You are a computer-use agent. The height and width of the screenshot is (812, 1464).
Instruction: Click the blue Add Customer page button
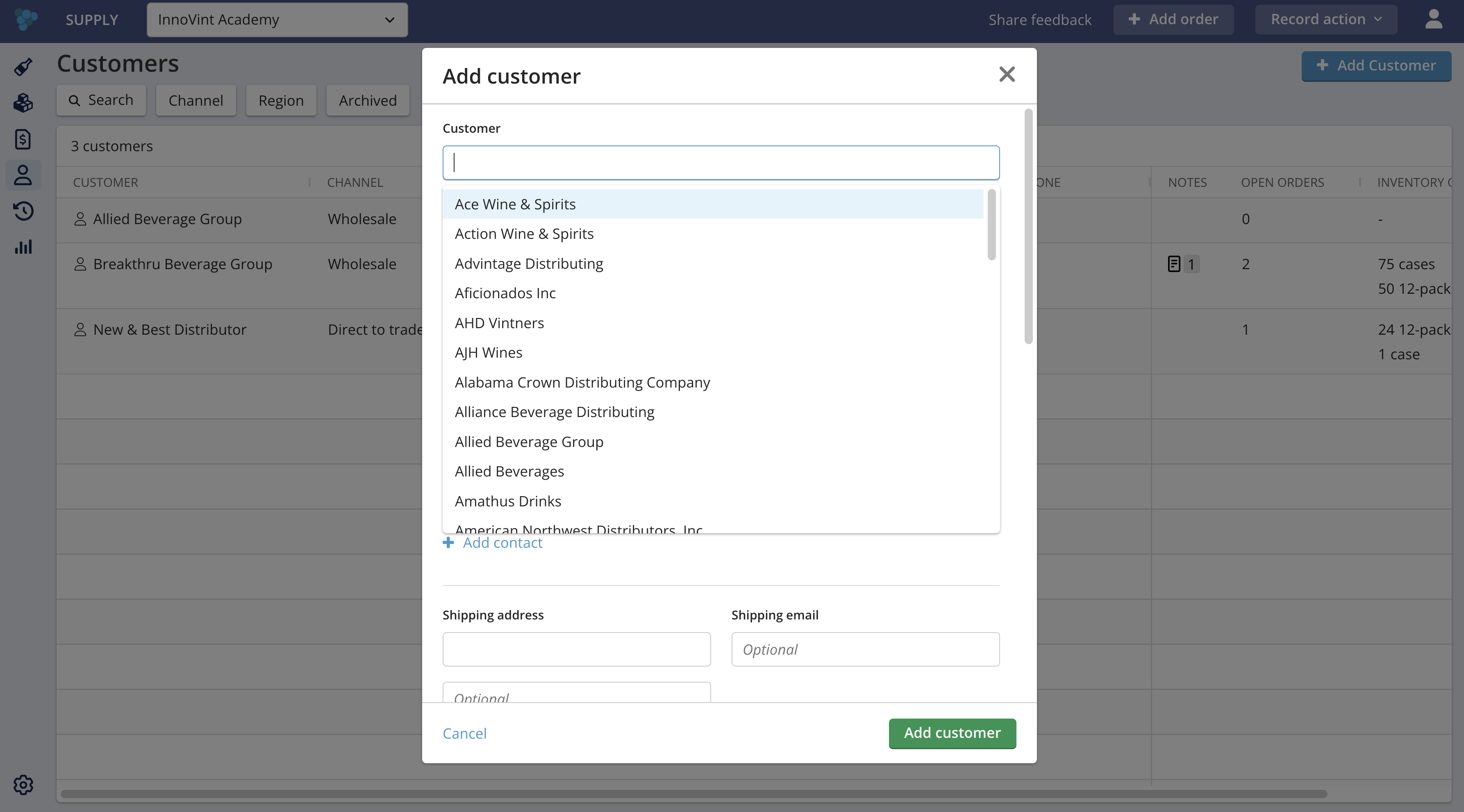pyautogui.click(x=1376, y=66)
